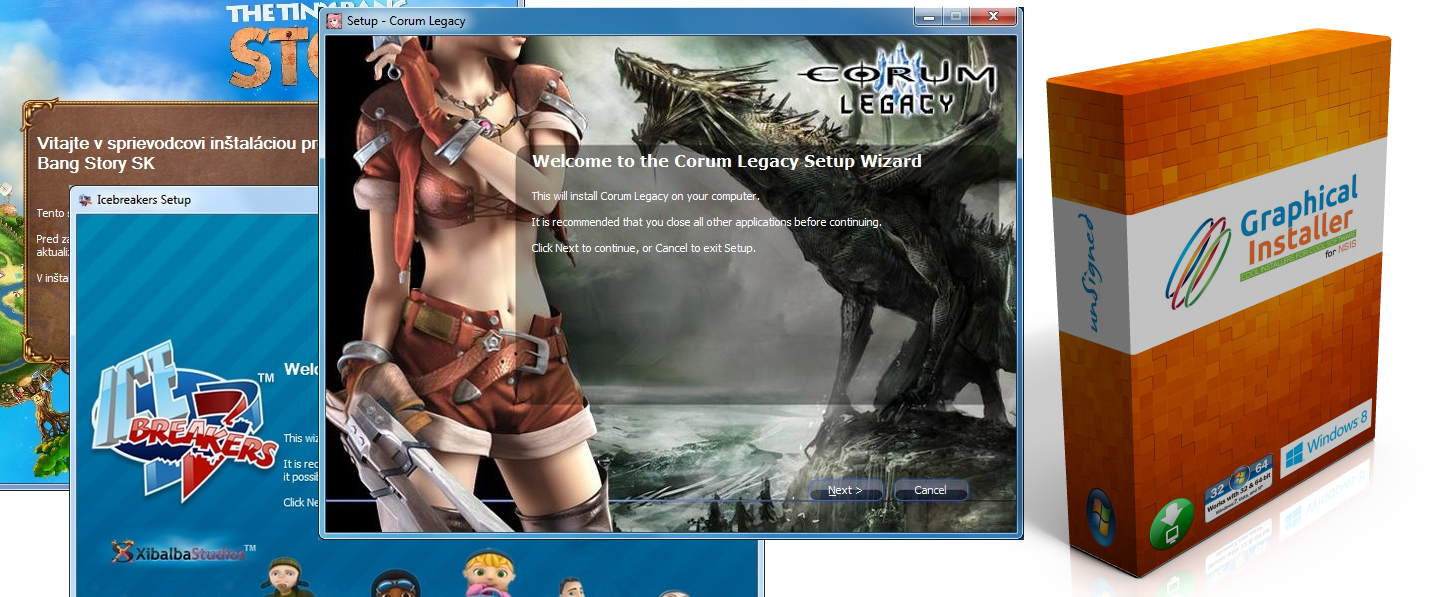Screen dimensions: 1432x597
Task: Minimize the Corum Legacy setup window
Action: click(929, 17)
